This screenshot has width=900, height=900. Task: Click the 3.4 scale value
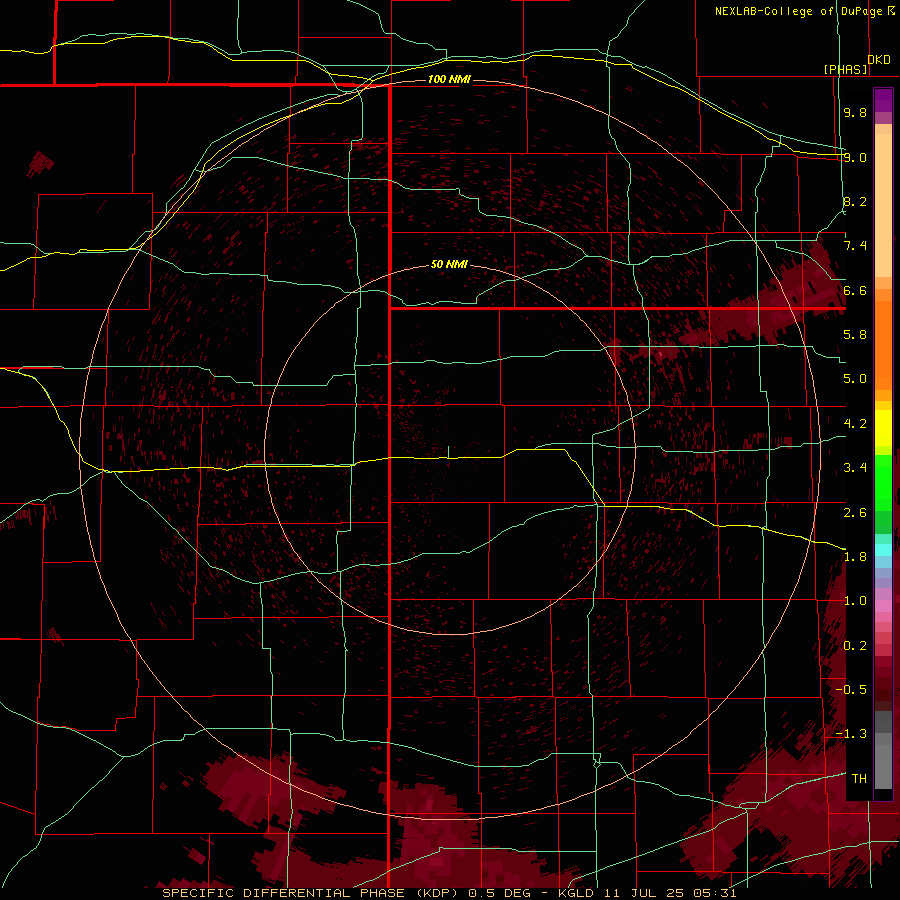pos(855,468)
